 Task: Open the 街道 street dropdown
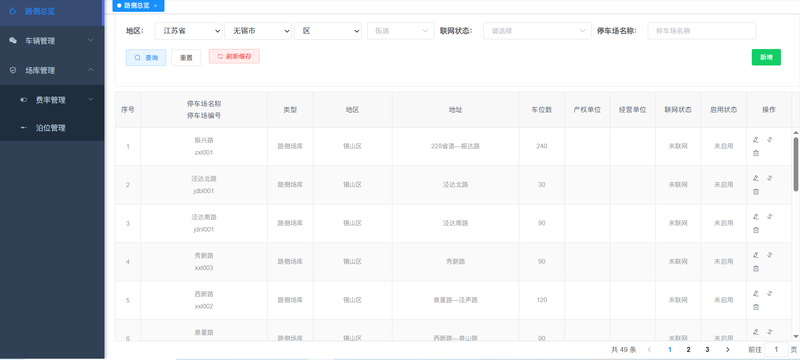coord(401,31)
